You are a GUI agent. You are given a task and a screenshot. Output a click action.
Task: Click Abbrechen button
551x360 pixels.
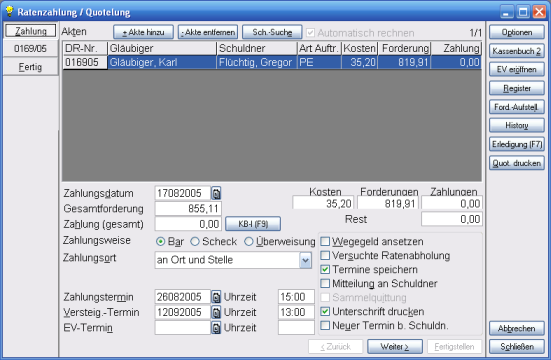pos(517,328)
